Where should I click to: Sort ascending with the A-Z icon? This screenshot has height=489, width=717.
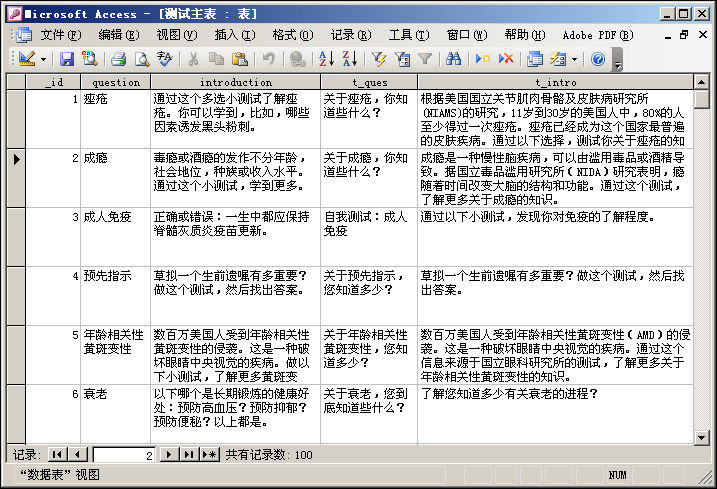click(x=326, y=59)
